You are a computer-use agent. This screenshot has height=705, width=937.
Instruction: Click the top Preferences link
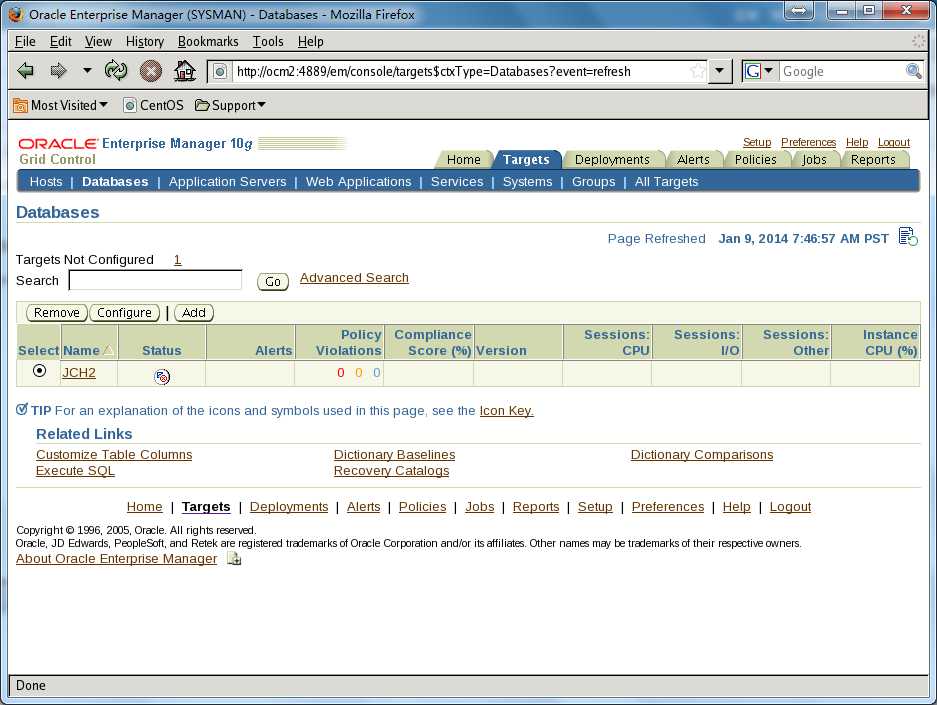tap(809, 142)
